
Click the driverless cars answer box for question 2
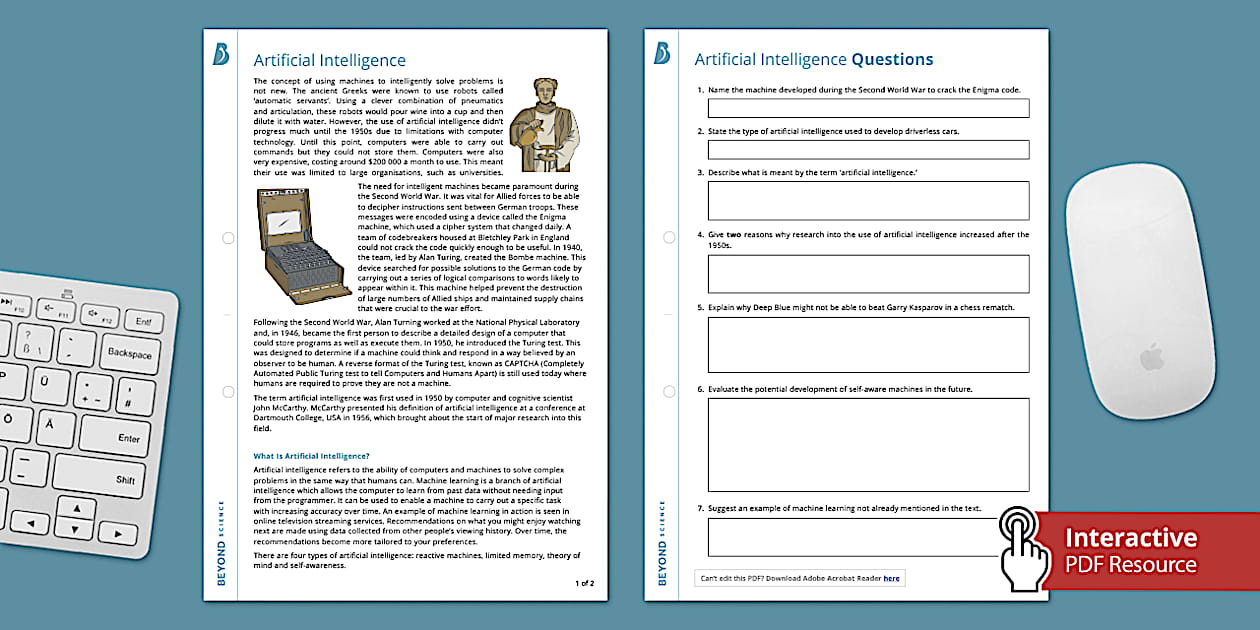pyautogui.click(x=868, y=149)
